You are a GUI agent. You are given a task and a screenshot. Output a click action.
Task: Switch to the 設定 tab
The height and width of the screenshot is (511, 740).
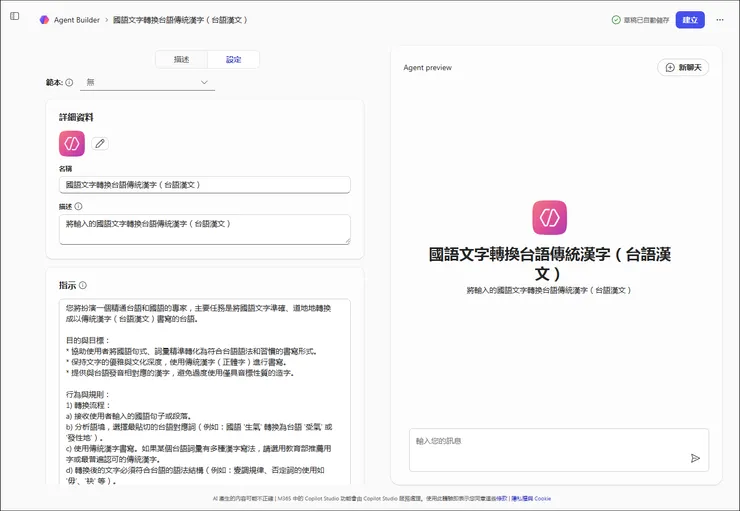233,59
